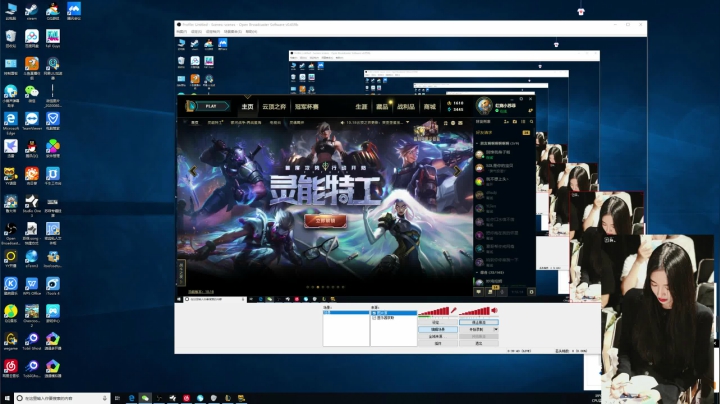Viewport: 720px width, 404px height.
Task: Open the Recycle Bin desktop icon
Action: pyautogui.click(x=11, y=39)
